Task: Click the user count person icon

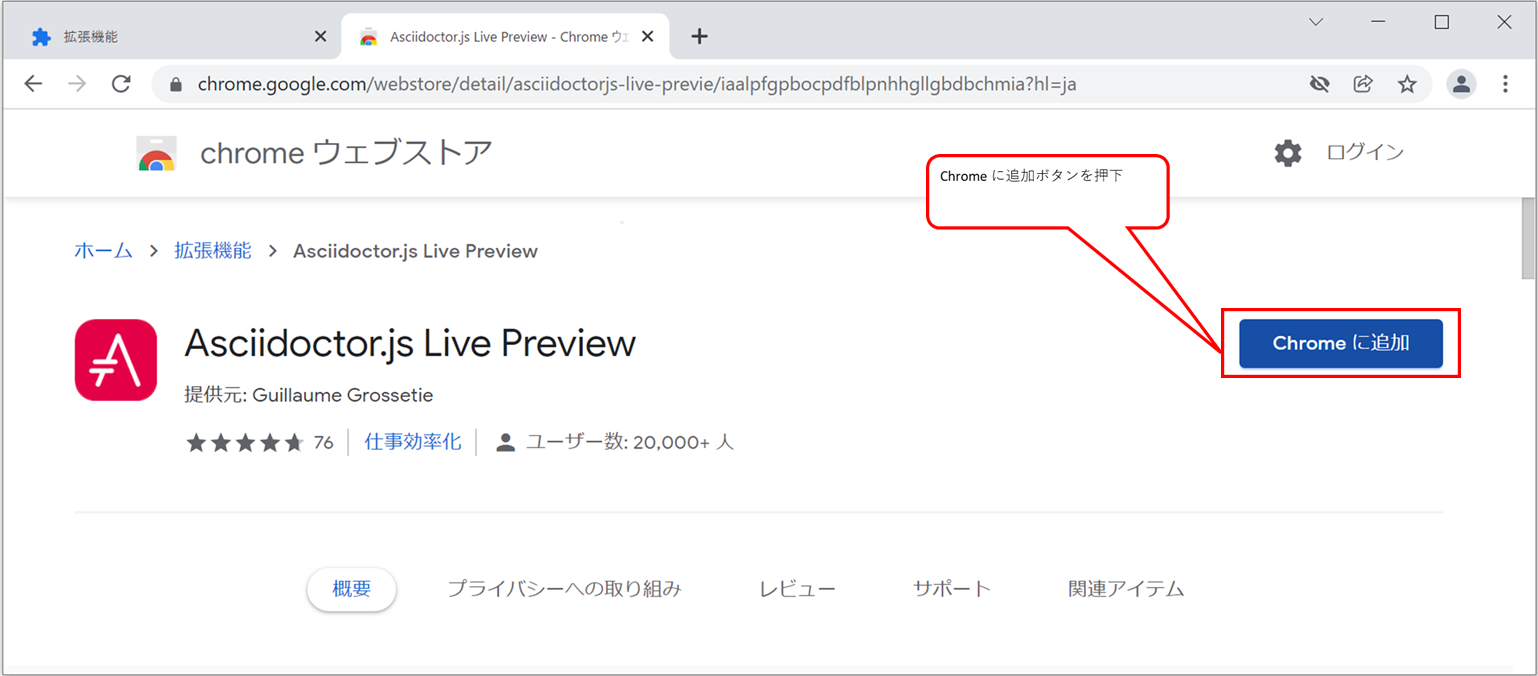Action: tap(505, 442)
